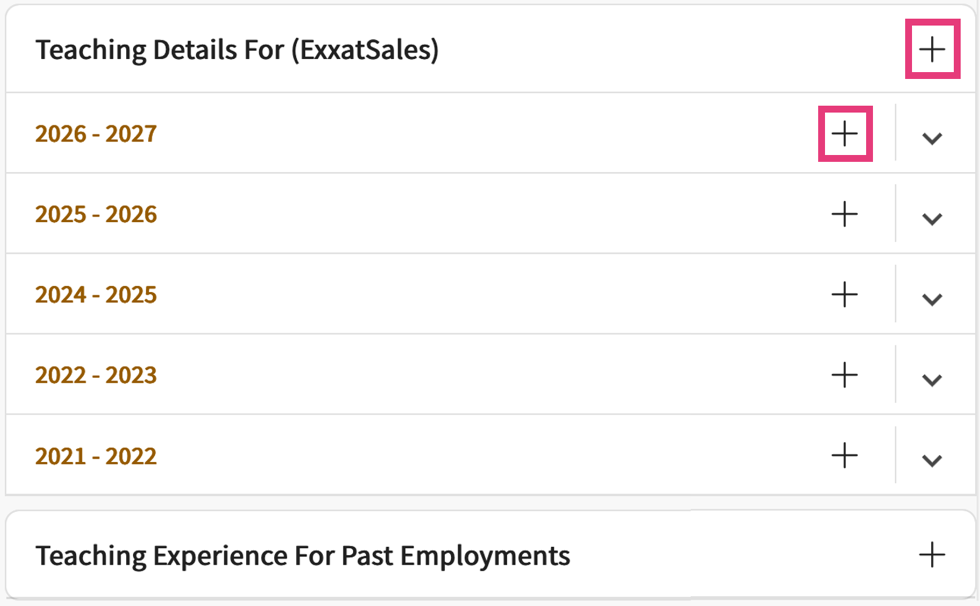Click the plus icon in 2024 - 2025 row
980x606 pixels.
845,294
